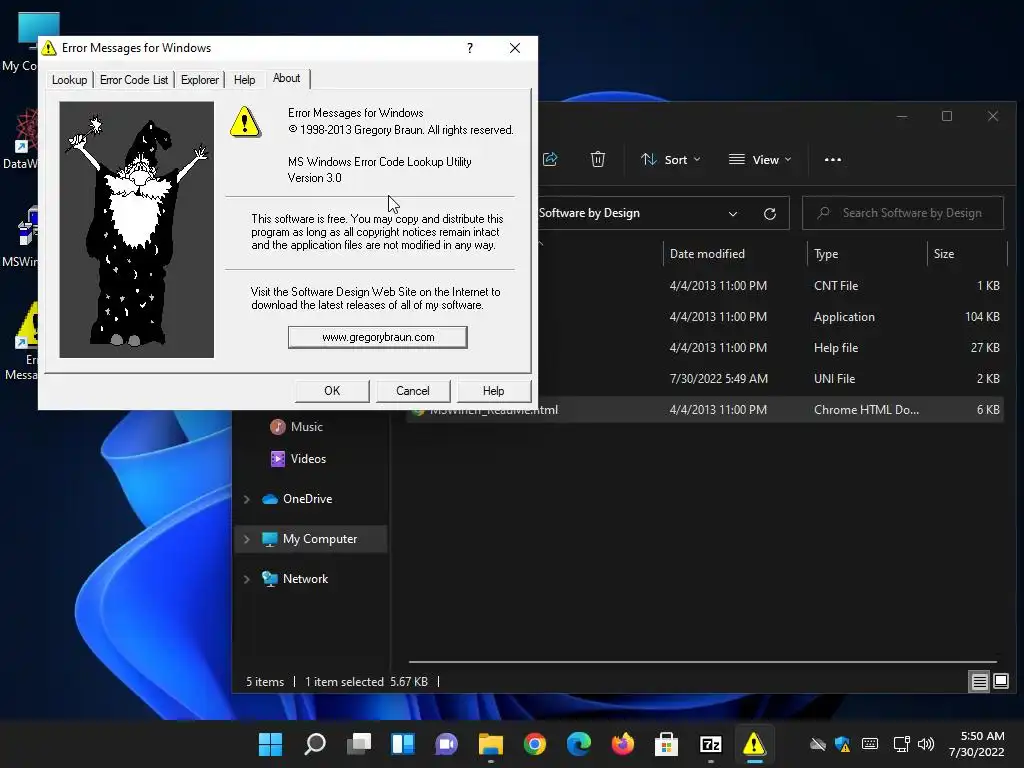Viewport: 1024px width, 768px height.
Task: Open Microsoft Store from the taskbar
Action: point(666,744)
